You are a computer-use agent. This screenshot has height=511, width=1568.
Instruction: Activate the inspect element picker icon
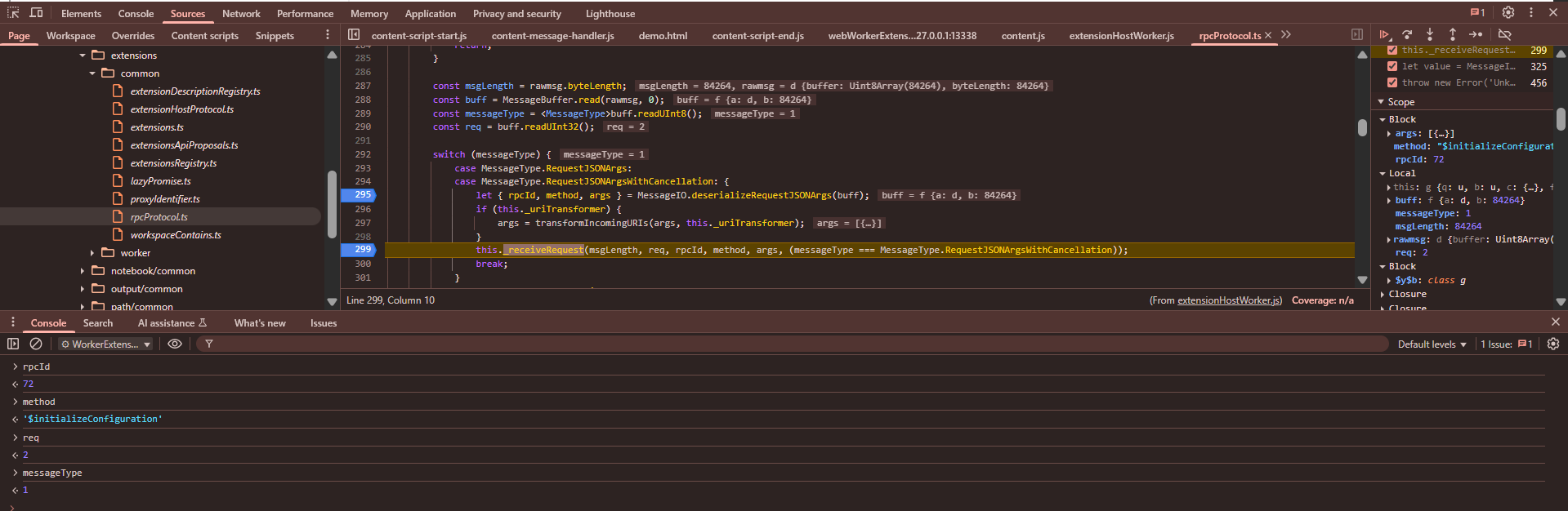pos(13,13)
